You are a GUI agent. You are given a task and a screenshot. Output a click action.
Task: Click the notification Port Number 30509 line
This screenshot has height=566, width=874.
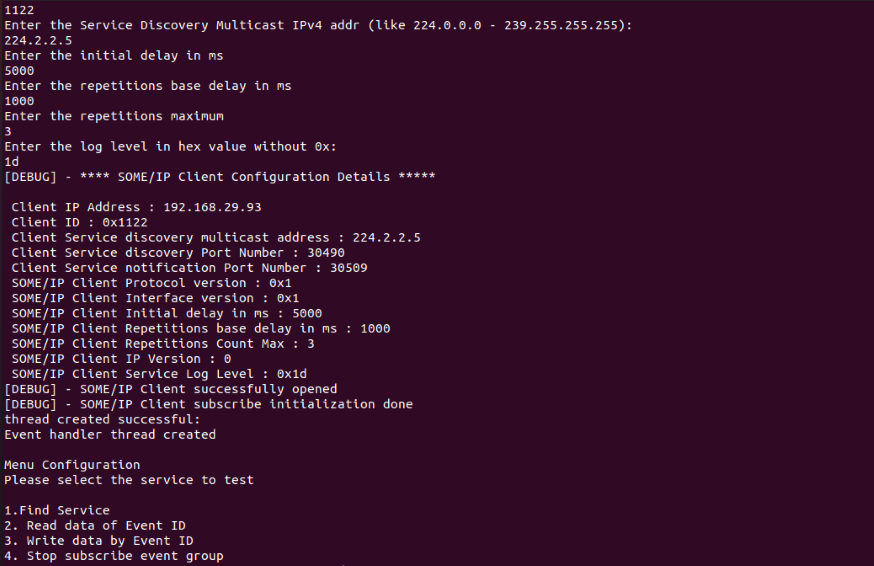pos(190,268)
